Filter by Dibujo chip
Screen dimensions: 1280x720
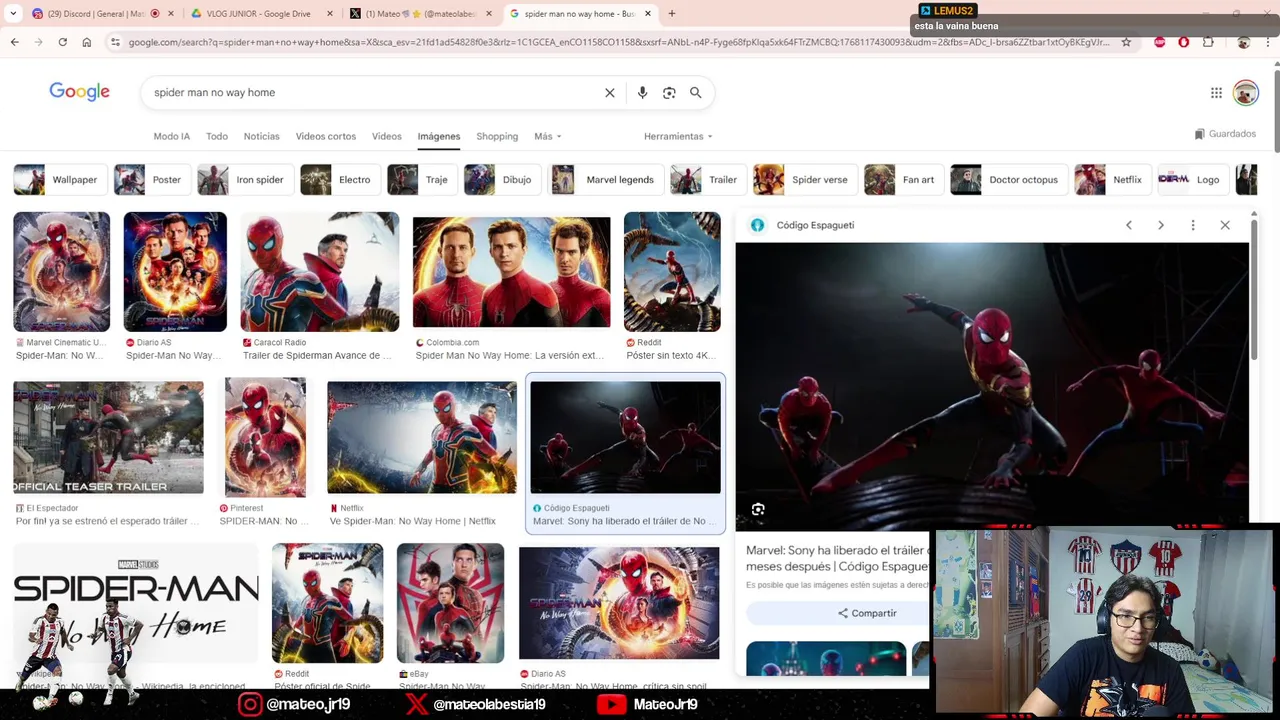tap(502, 180)
